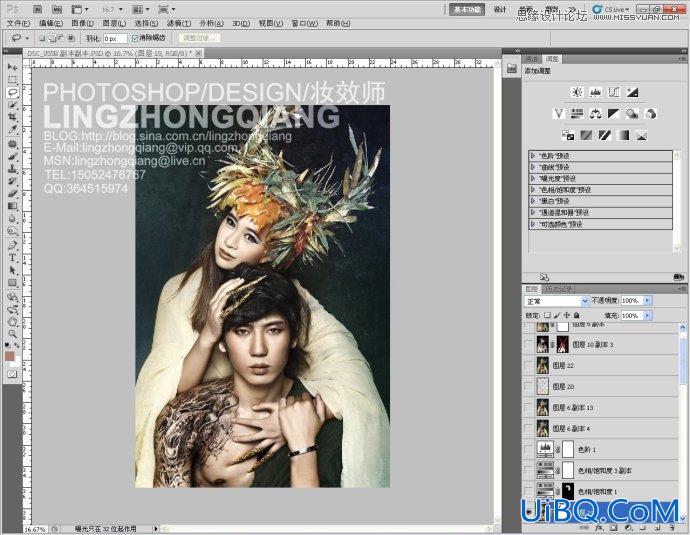Select the Clone Stamp tool

pyautogui.click(x=12, y=169)
